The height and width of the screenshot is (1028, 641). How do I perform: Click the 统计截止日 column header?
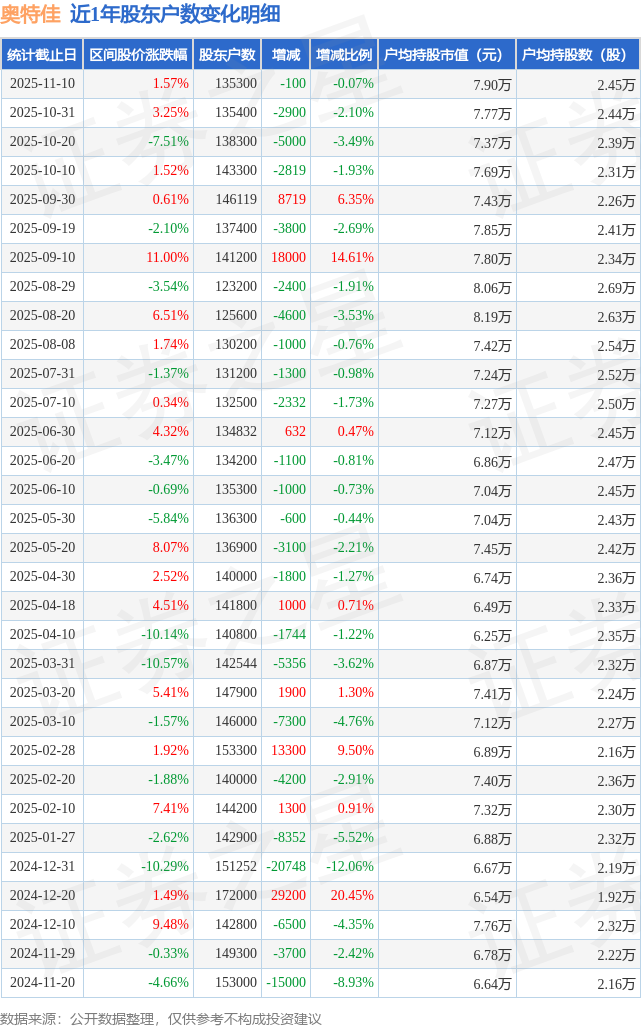(x=41, y=55)
